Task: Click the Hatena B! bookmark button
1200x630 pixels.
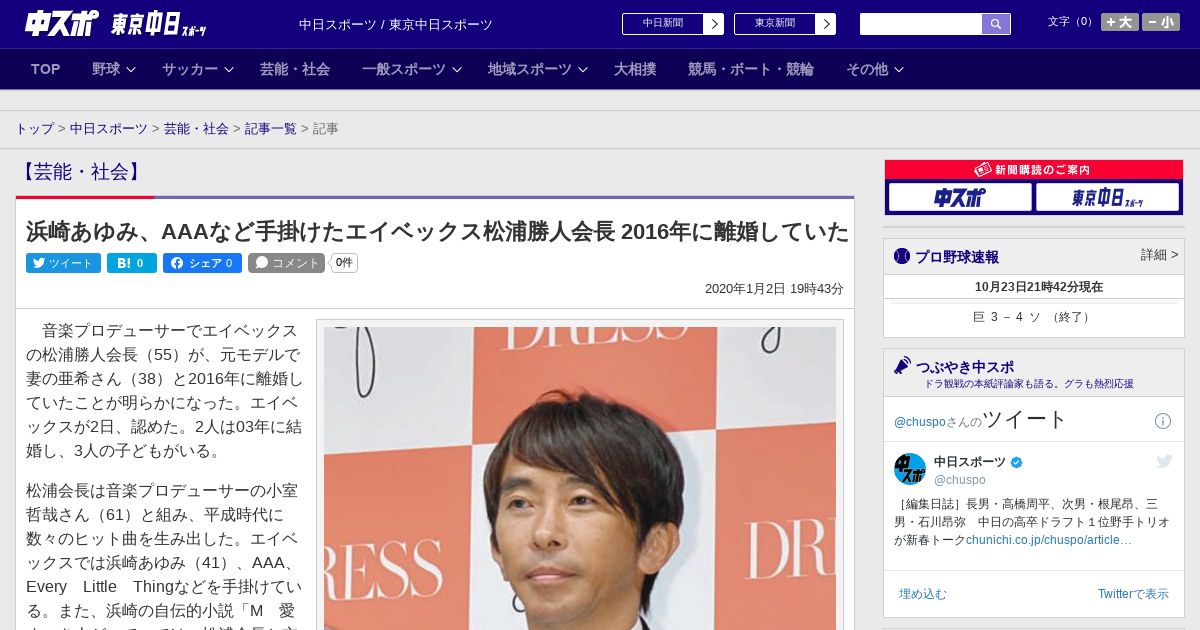Action: click(132, 263)
